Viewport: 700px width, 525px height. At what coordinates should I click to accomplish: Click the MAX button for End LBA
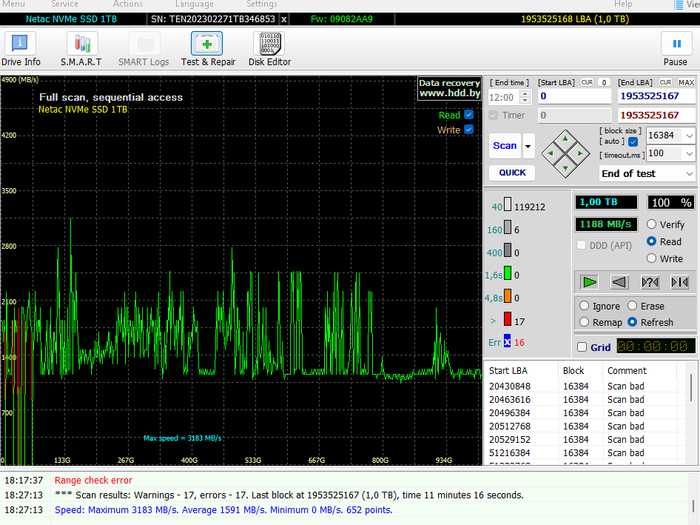pyautogui.click(x=686, y=83)
